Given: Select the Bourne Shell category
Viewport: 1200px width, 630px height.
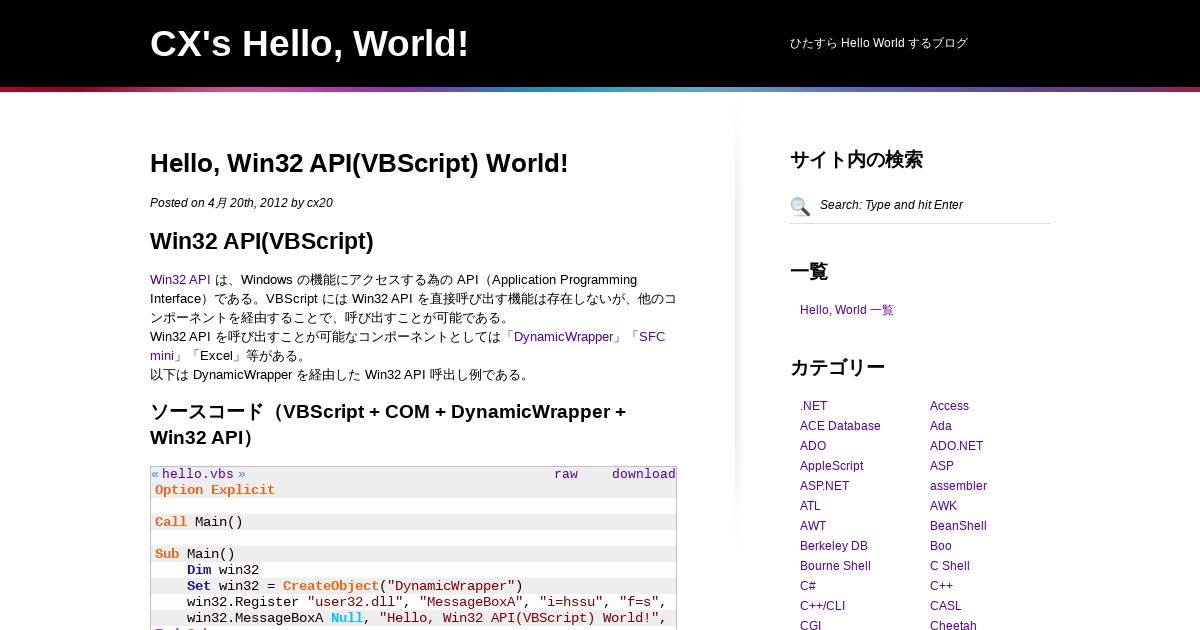Looking at the screenshot, I should [835, 566].
